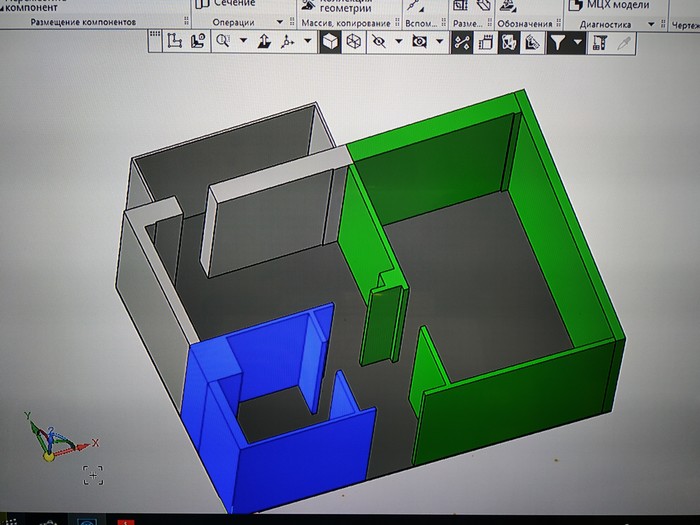The height and width of the screenshot is (525, 700).
Task: Toggle the hide elements eye icon
Action: (x=378, y=42)
